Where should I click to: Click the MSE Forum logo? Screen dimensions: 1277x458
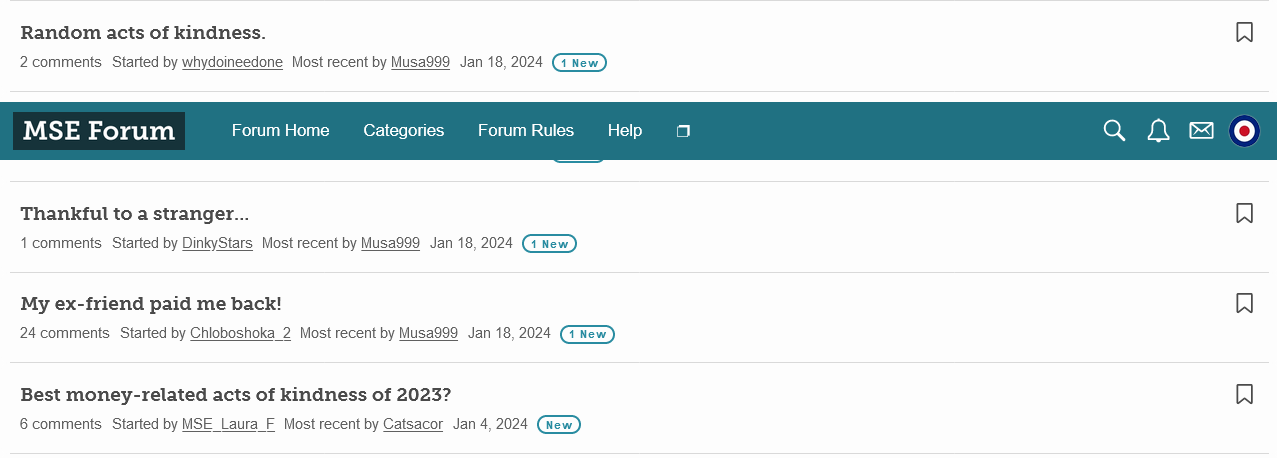99,131
